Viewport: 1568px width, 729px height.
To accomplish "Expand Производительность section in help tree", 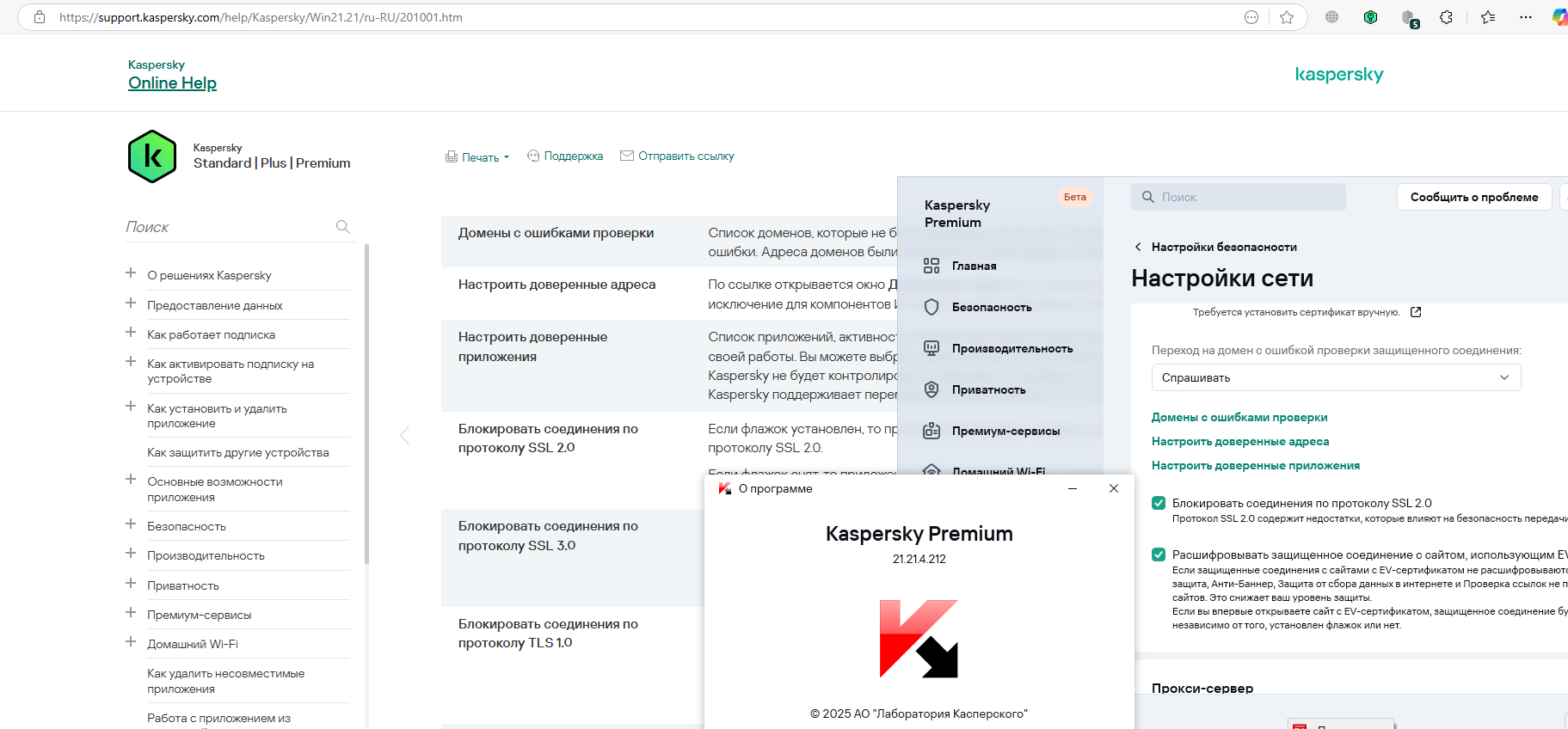I will pos(131,554).
